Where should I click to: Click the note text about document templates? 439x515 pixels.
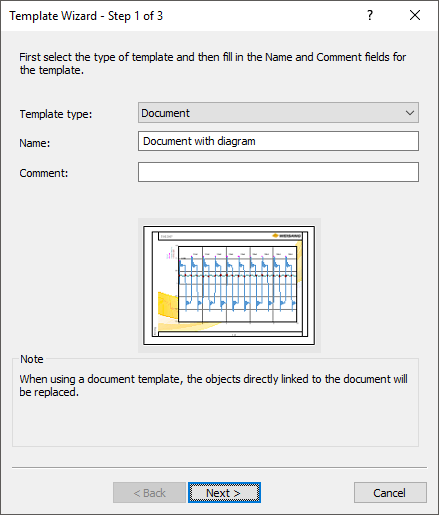pos(213,385)
